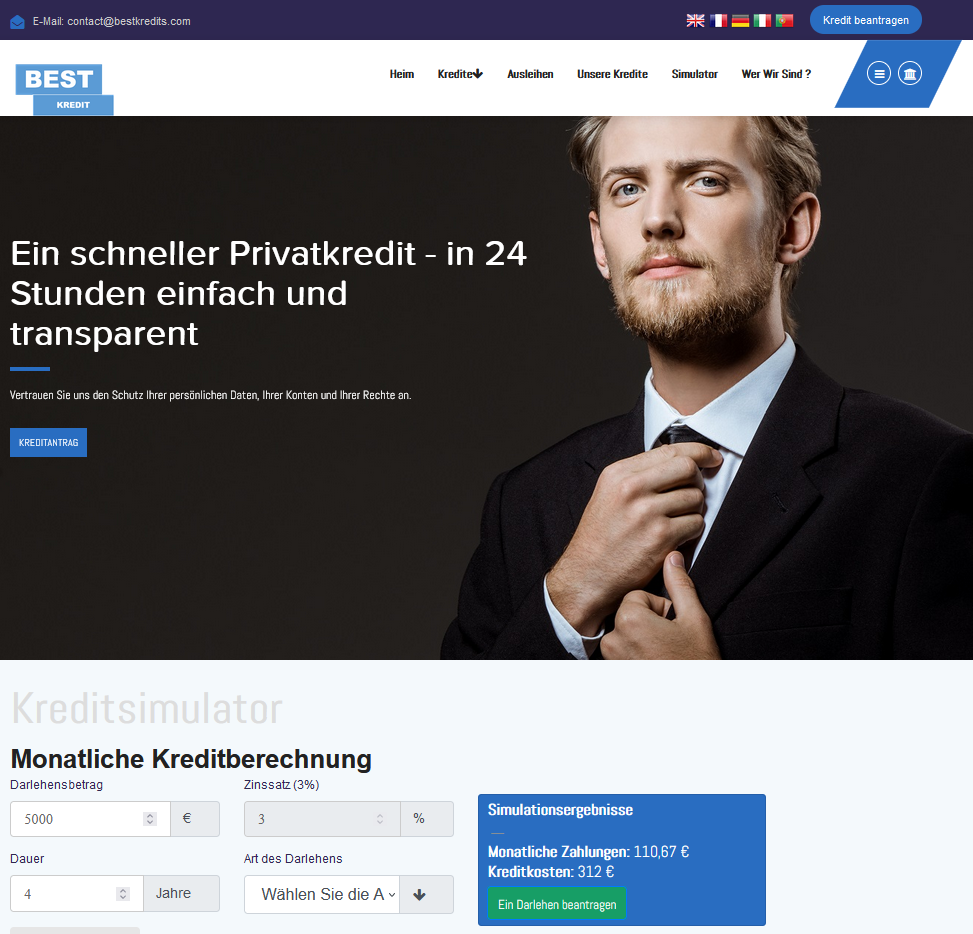Click the green Ein Darlehen beantragen button
Image resolution: width=973 pixels, height=934 pixels.
point(557,904)
